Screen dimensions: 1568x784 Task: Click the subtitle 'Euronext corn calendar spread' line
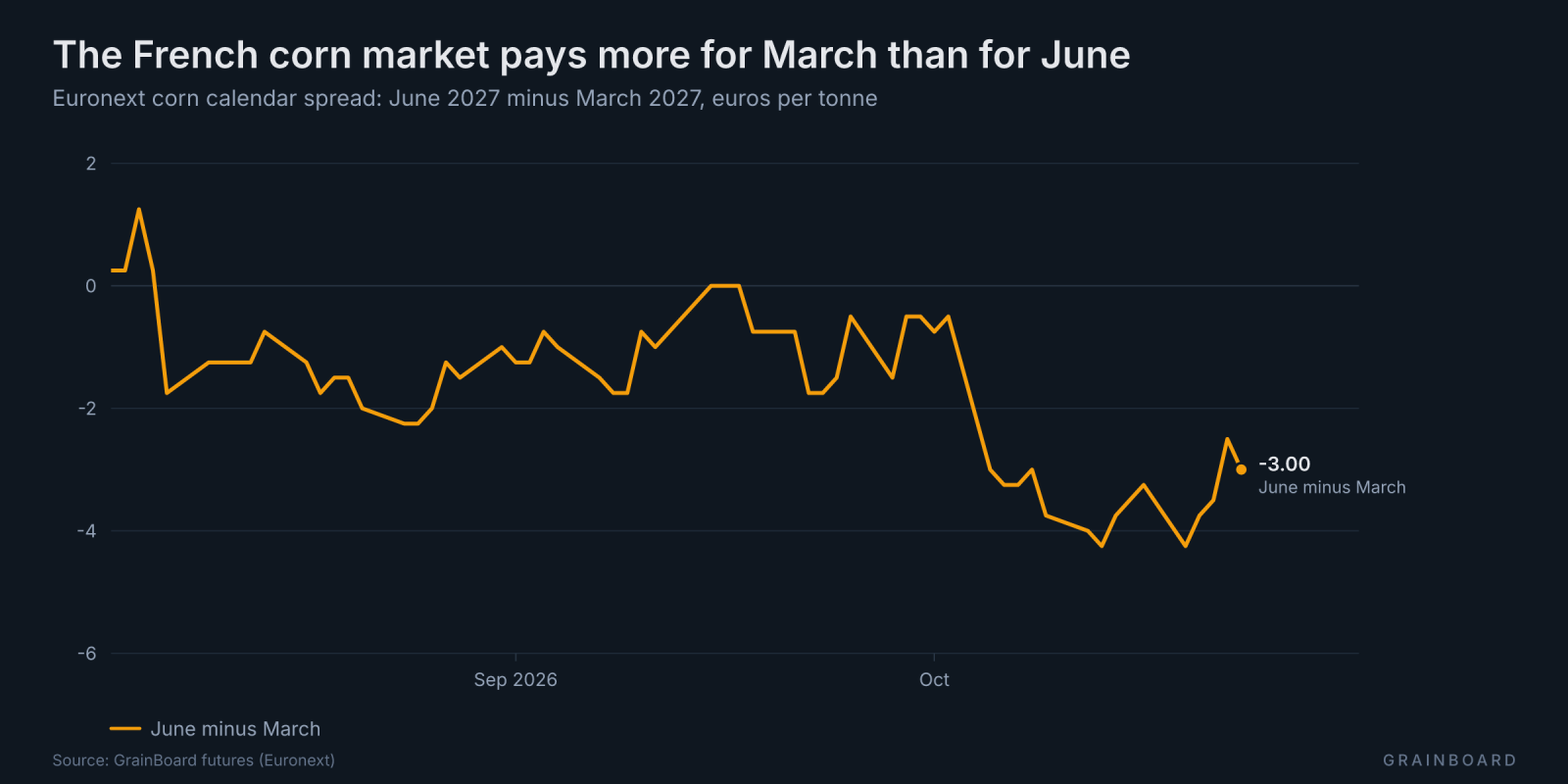click(x=465, y=99)
